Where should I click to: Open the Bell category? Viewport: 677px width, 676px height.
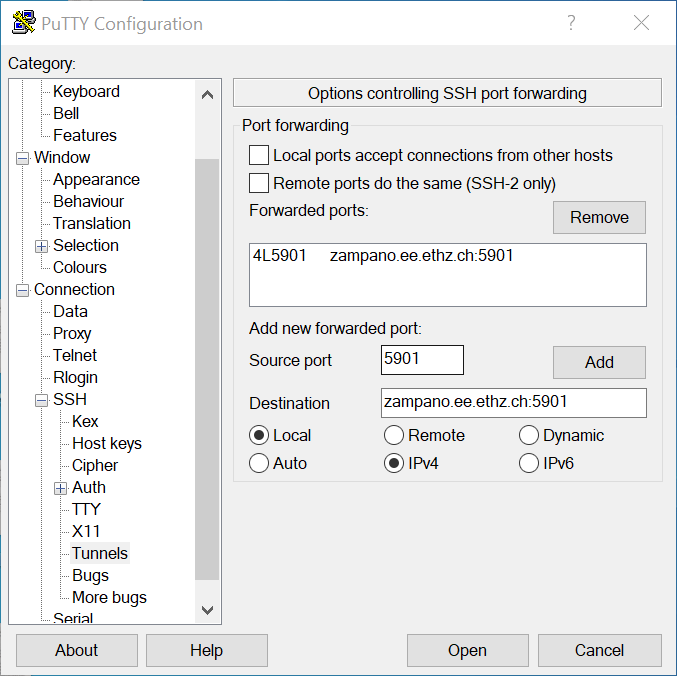point(66,114)
